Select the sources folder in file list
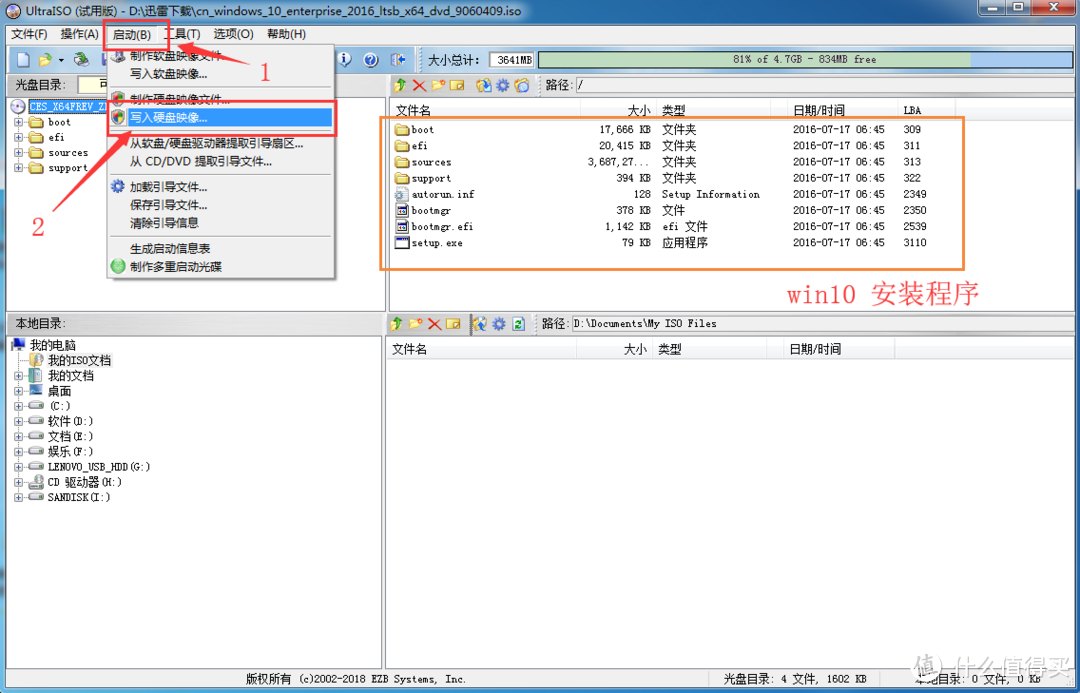 (x=431, y=163)
